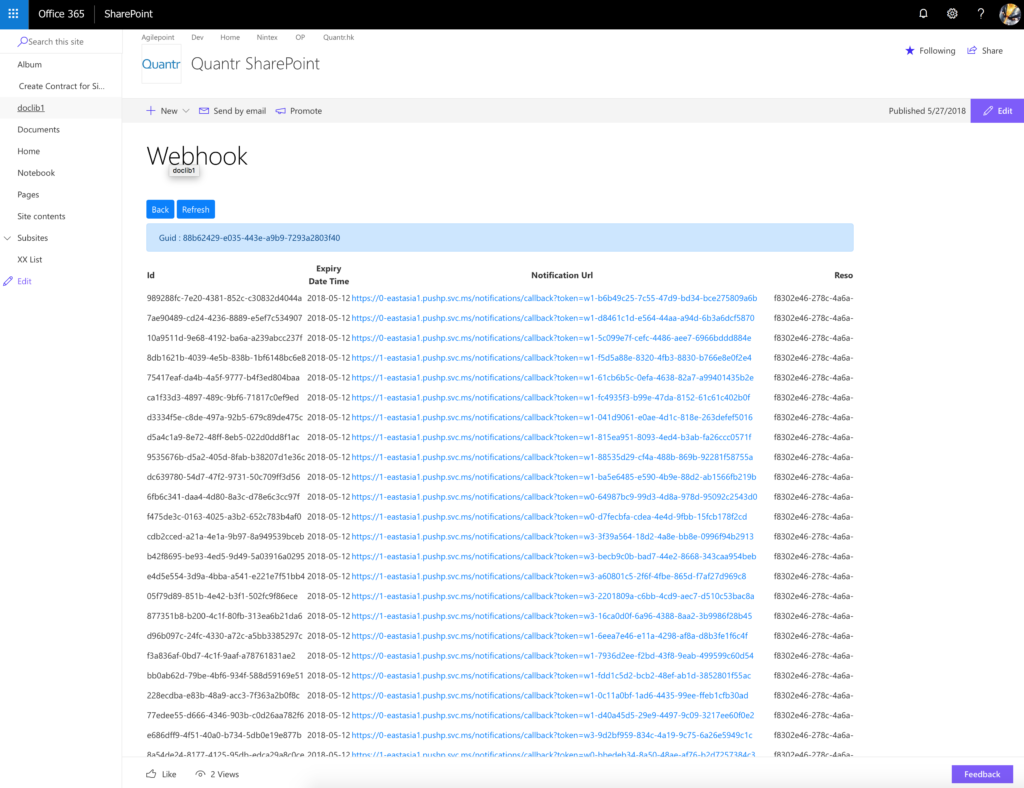This screenshot has width=1024, height=788.
Task: Click the pencil icon in sidebar Edit
Action: 8,281
